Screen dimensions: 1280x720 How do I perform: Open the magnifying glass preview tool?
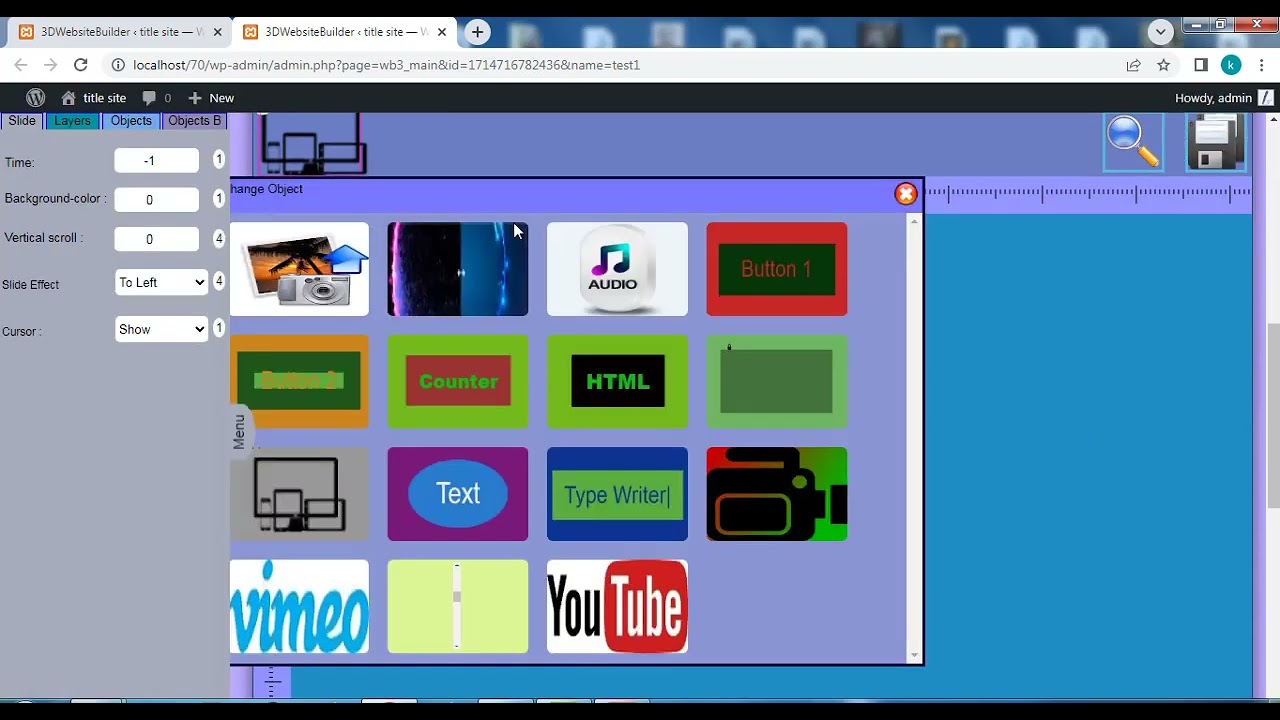click(x=1133, y=142)
